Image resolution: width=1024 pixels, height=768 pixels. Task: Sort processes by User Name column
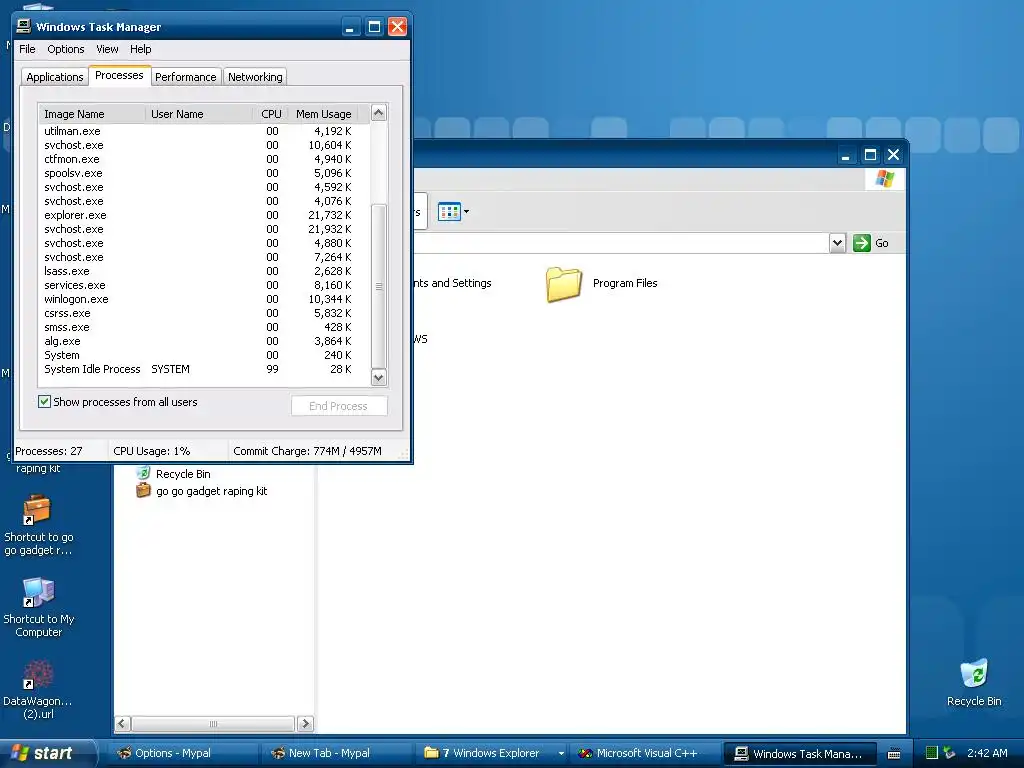tap(199, 114)
